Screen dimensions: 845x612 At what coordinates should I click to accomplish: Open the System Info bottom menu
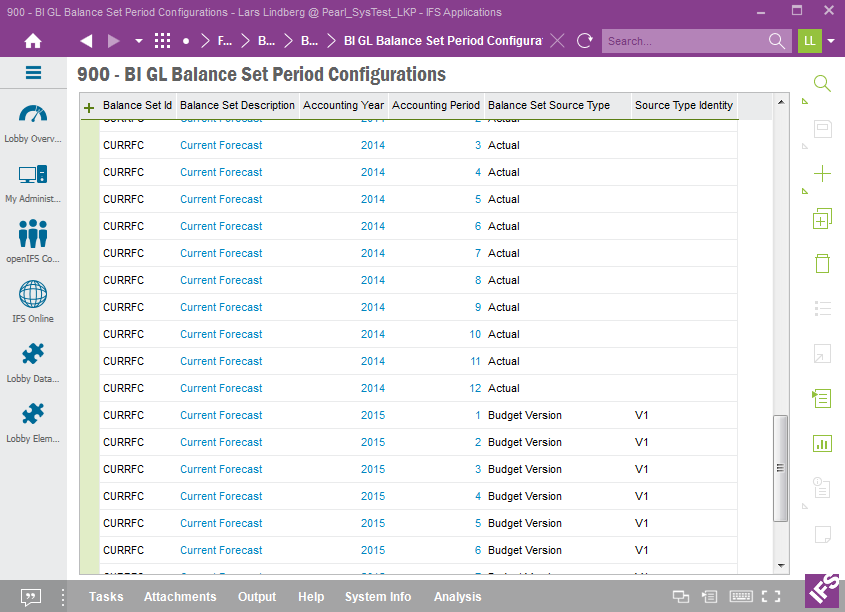[378, 597]
